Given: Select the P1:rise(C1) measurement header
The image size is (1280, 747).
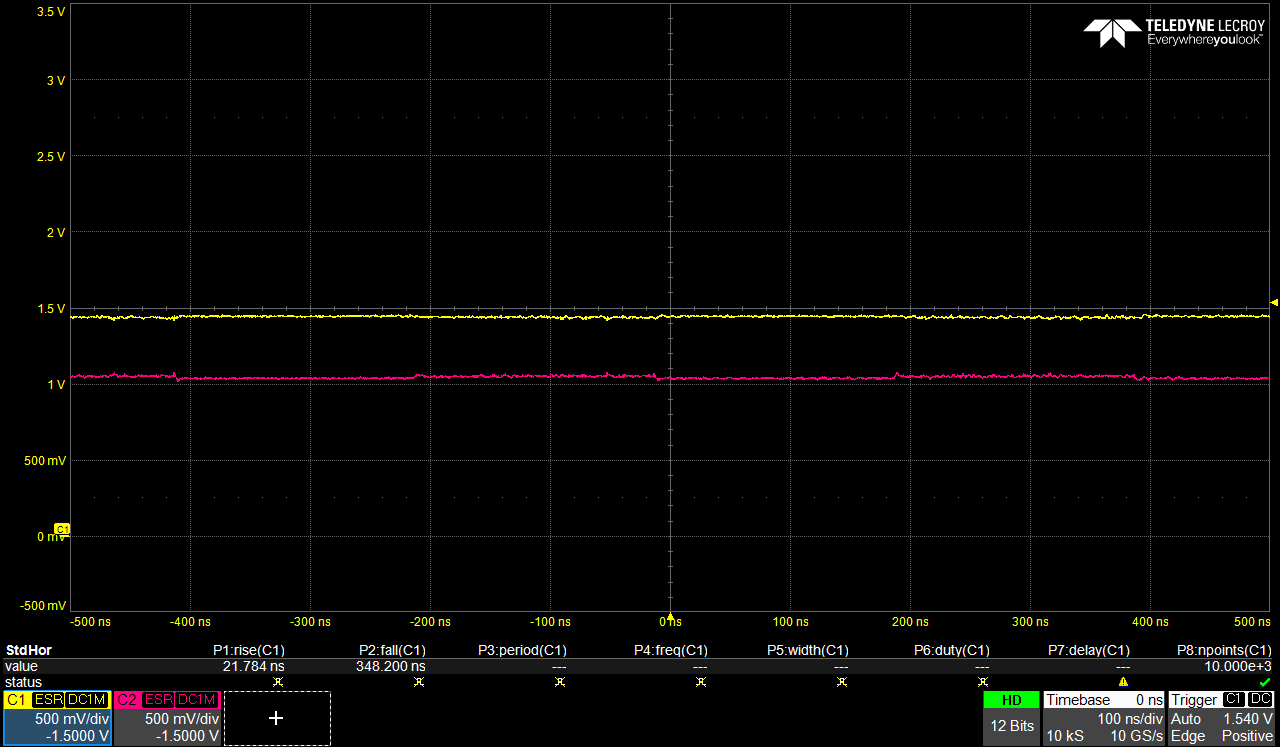Looking at the screenshot, I should [249, 650].
